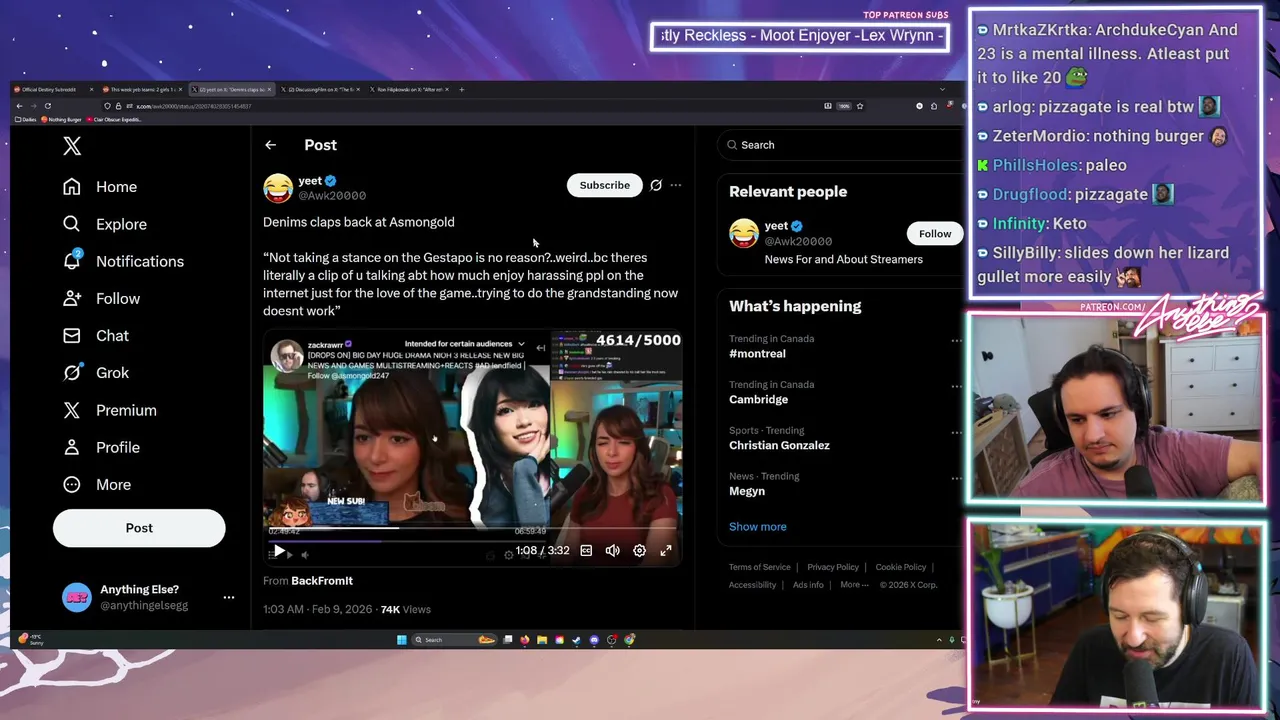The height and width of the screenshot is (720, 1280).
Task: Enter fullscreen on the video
Action: [666, 550]
